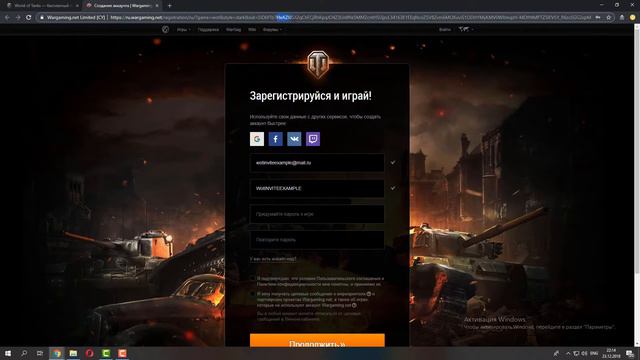Open Windows taskbar search
This screenshot has height=360, width=640.
click(x=24, y=353)
